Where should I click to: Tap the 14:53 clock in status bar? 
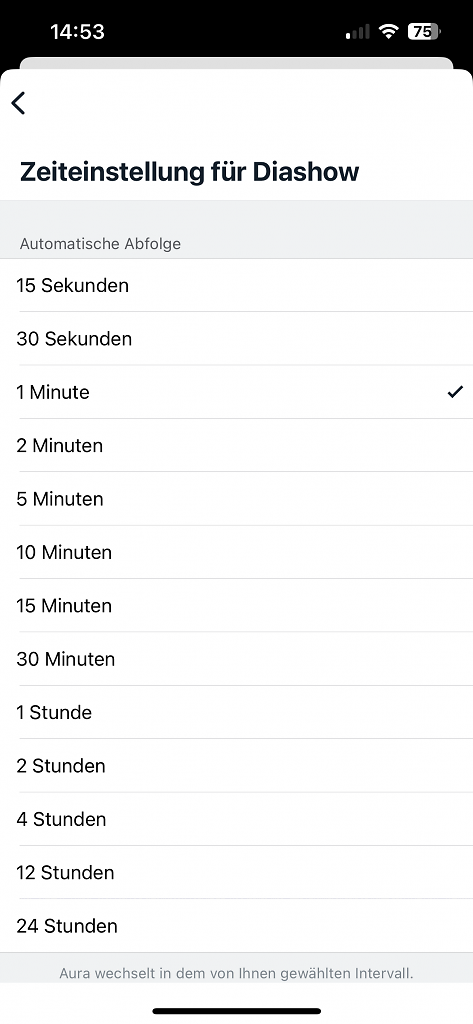(77, 31)
